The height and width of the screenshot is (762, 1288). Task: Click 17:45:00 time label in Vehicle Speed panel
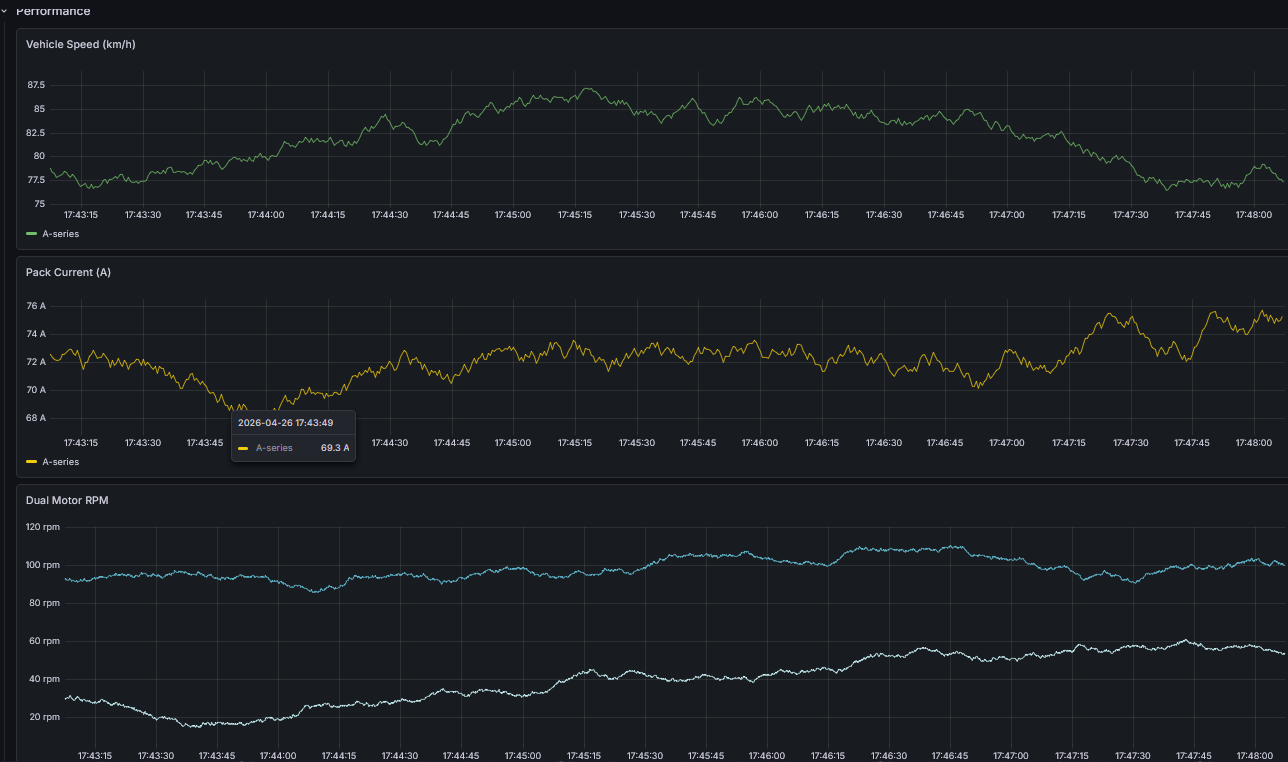click(513, 215)
